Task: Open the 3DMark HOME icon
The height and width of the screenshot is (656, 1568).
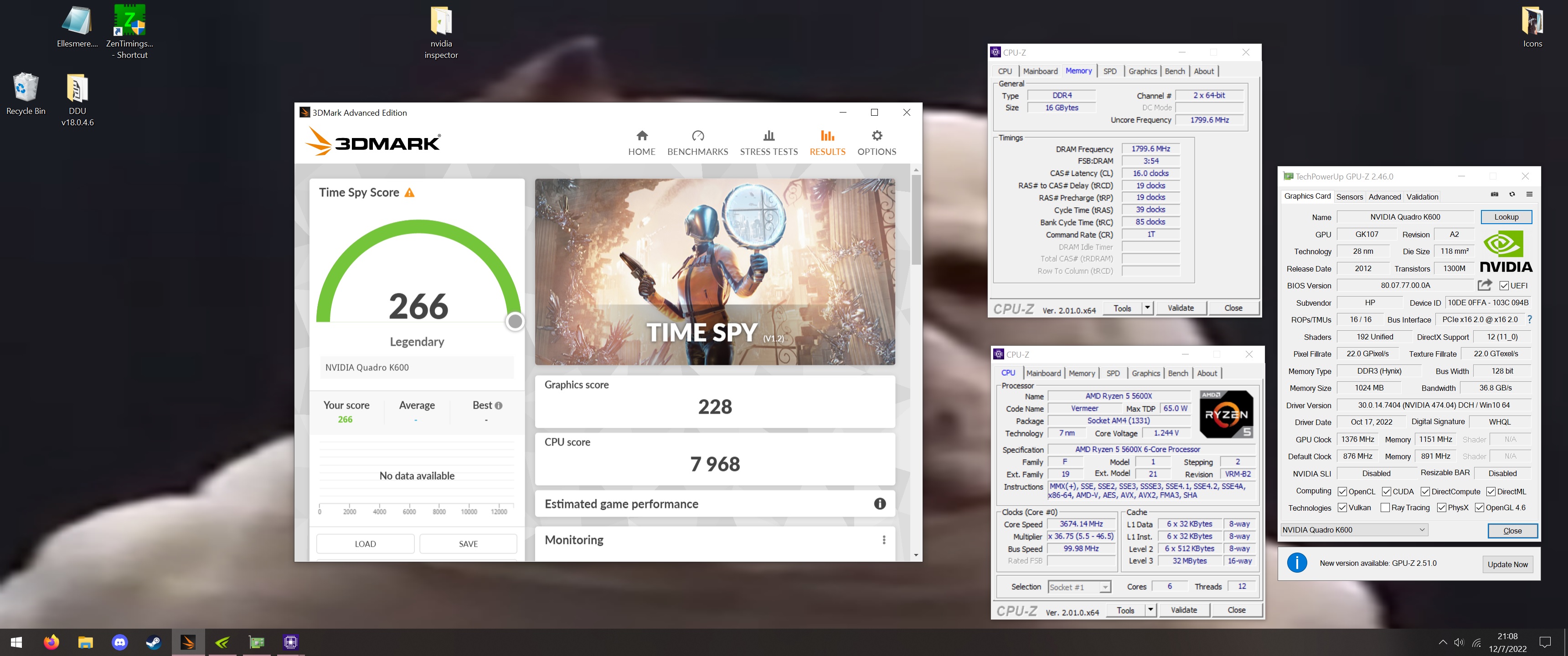Action: click(642, 136)
